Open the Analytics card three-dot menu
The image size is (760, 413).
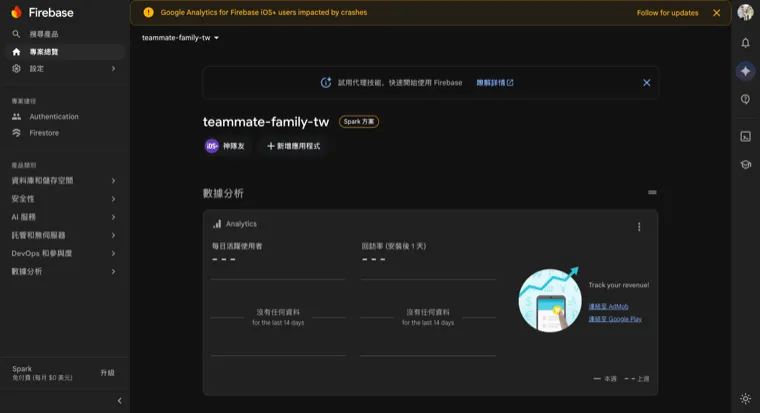[x=639, y=227]
